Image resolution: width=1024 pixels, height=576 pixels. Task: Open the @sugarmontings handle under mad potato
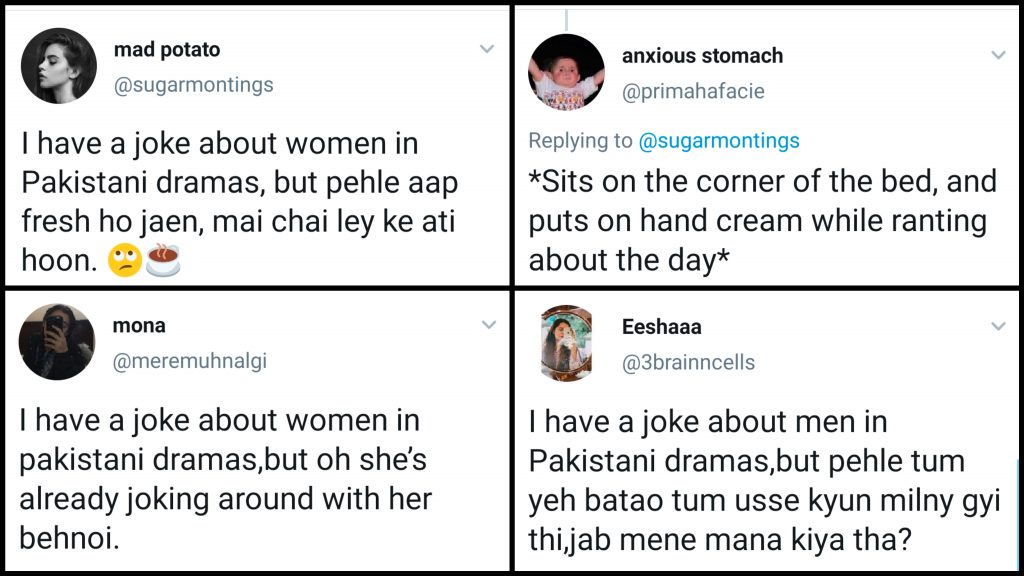pos(194,85)
